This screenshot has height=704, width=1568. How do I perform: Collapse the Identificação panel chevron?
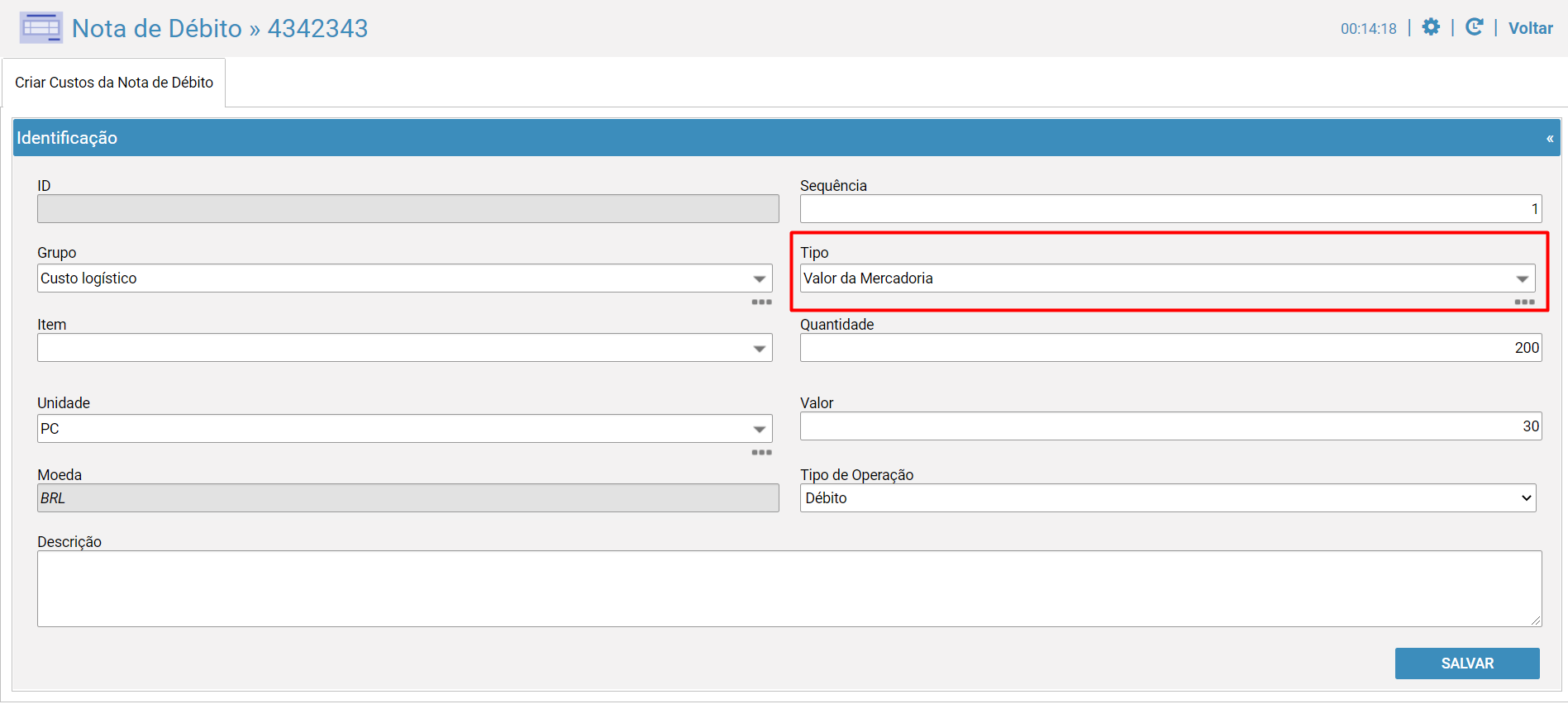coord(1550,139)
